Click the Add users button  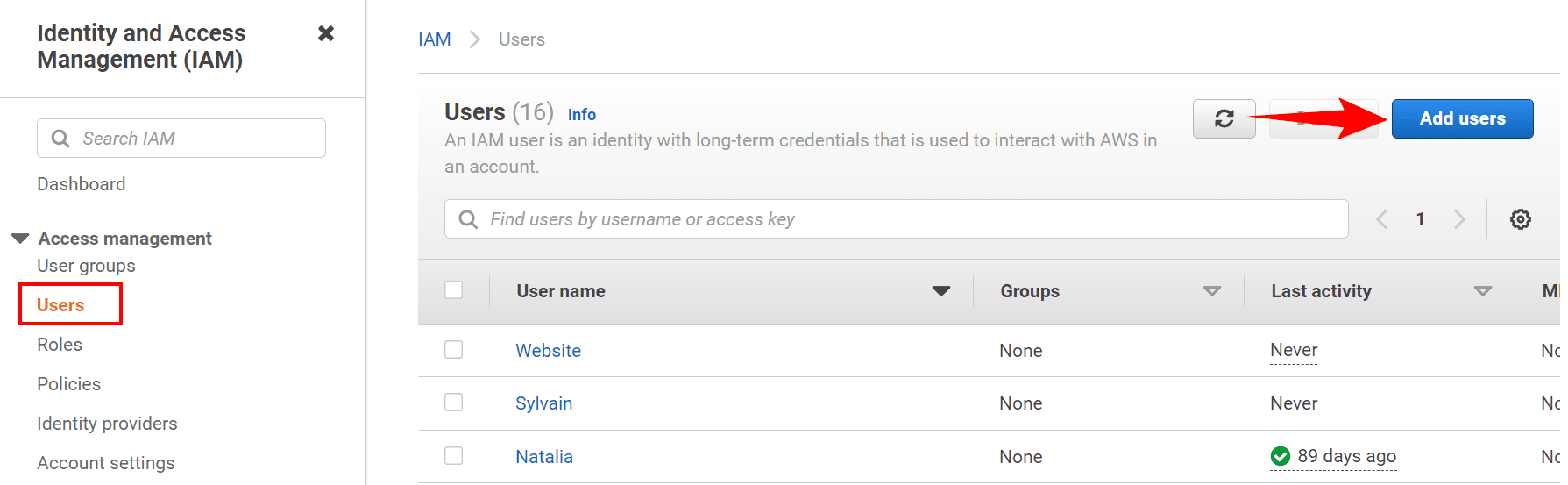[x=1462, y=118]
